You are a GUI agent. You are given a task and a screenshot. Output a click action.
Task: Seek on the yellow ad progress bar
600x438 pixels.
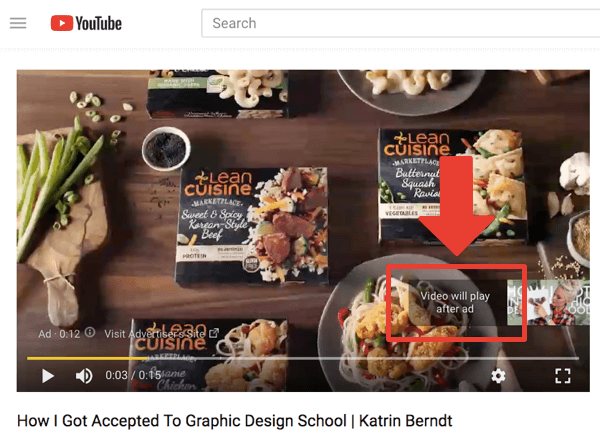point(303,358)
